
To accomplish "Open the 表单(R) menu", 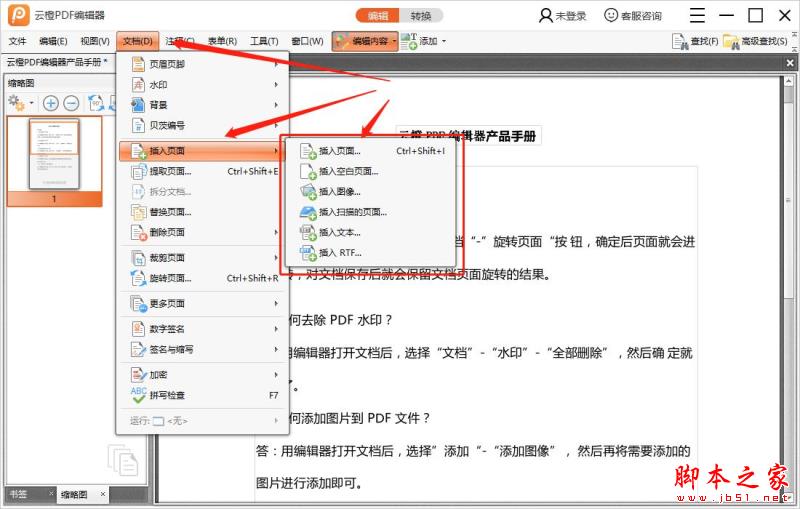I will [x=222, y=41].
